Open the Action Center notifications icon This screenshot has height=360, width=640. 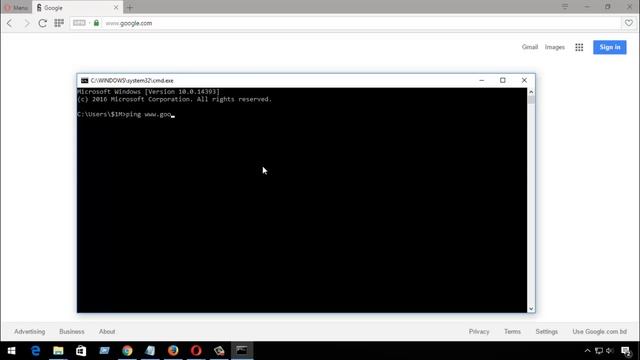pos(626,351)
